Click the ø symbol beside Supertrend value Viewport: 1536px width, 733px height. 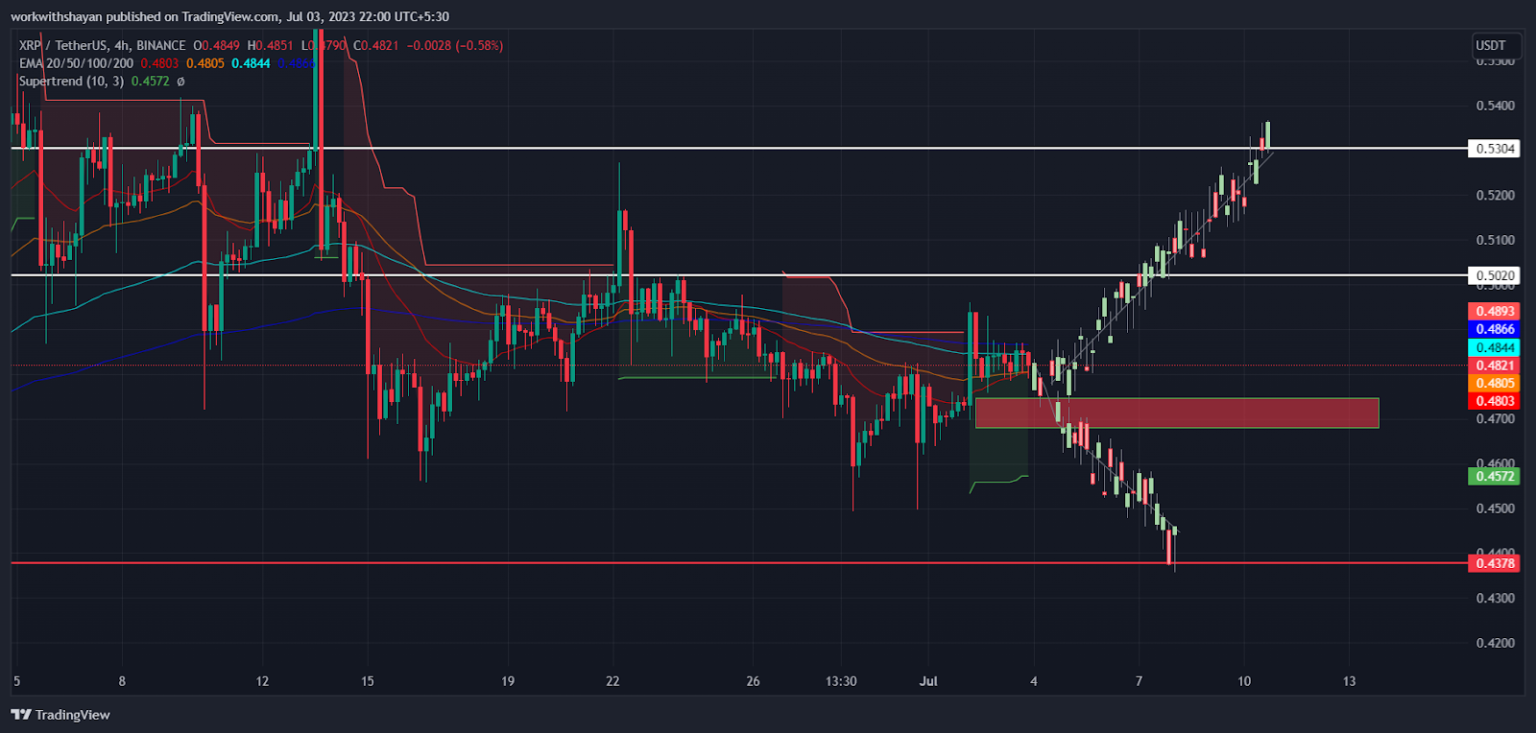180,81
